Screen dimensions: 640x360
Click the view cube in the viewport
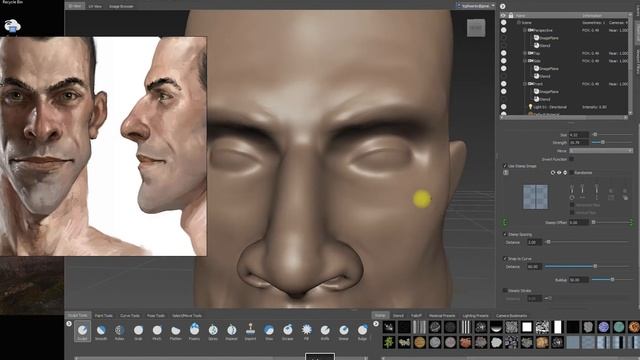coord(476,28)
